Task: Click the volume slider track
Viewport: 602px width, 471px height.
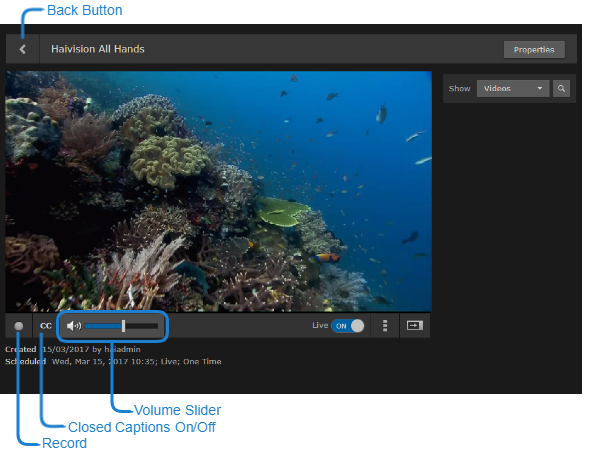Action: [121, 326]
